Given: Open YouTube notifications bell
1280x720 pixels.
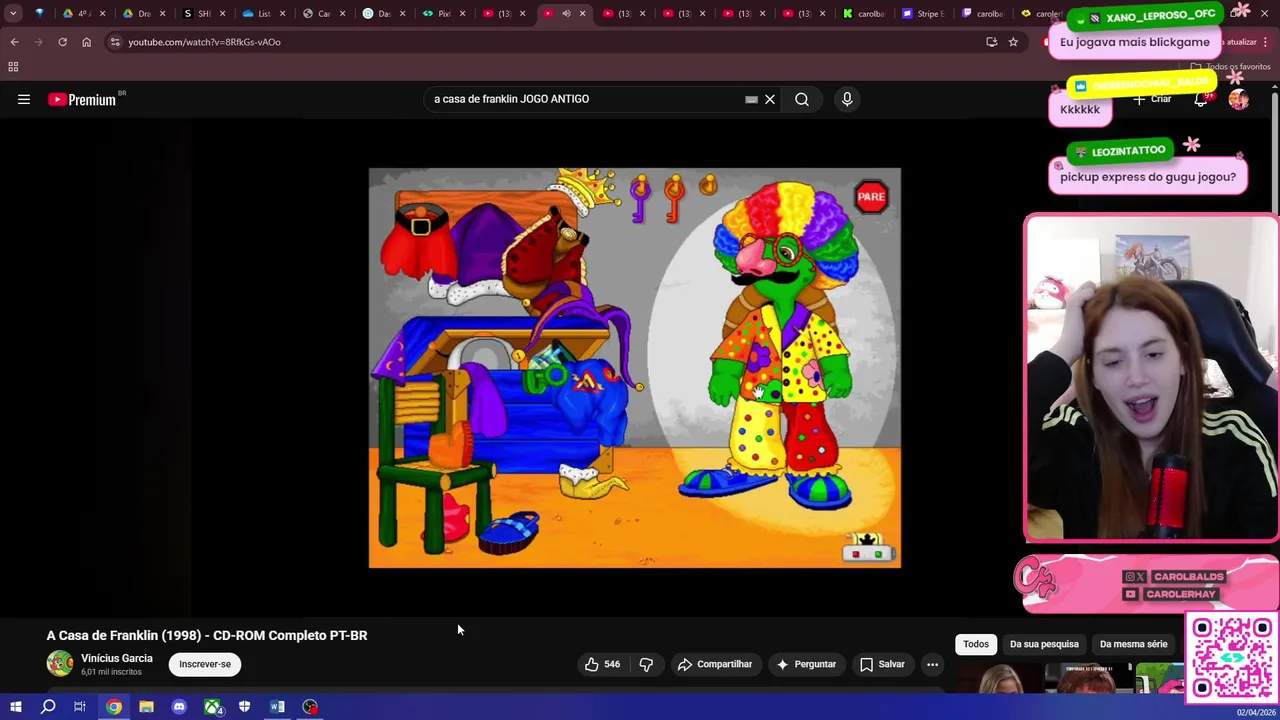Looking at the screenshot, I should point(1201,99).
